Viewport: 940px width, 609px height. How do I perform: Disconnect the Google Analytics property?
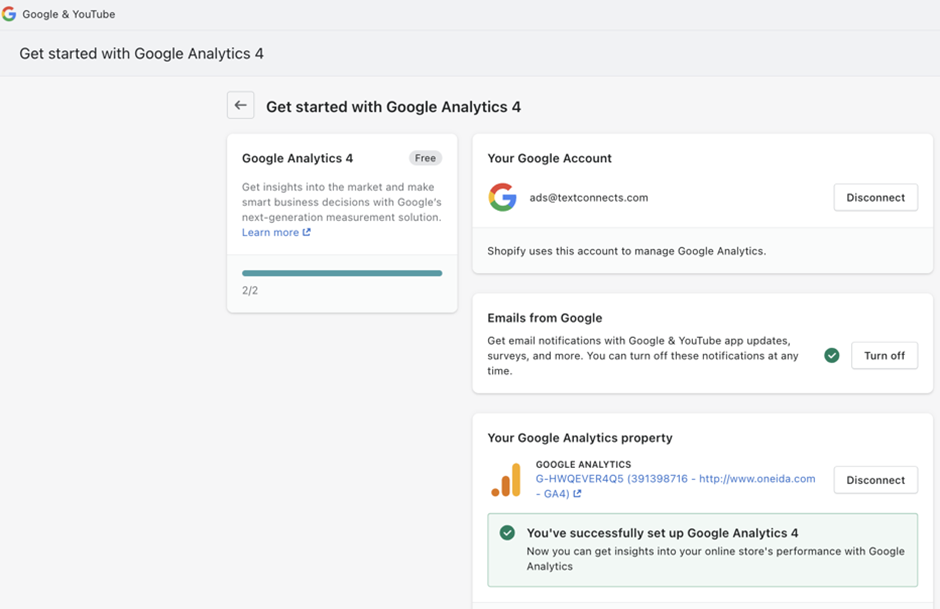tap(875, 480)
